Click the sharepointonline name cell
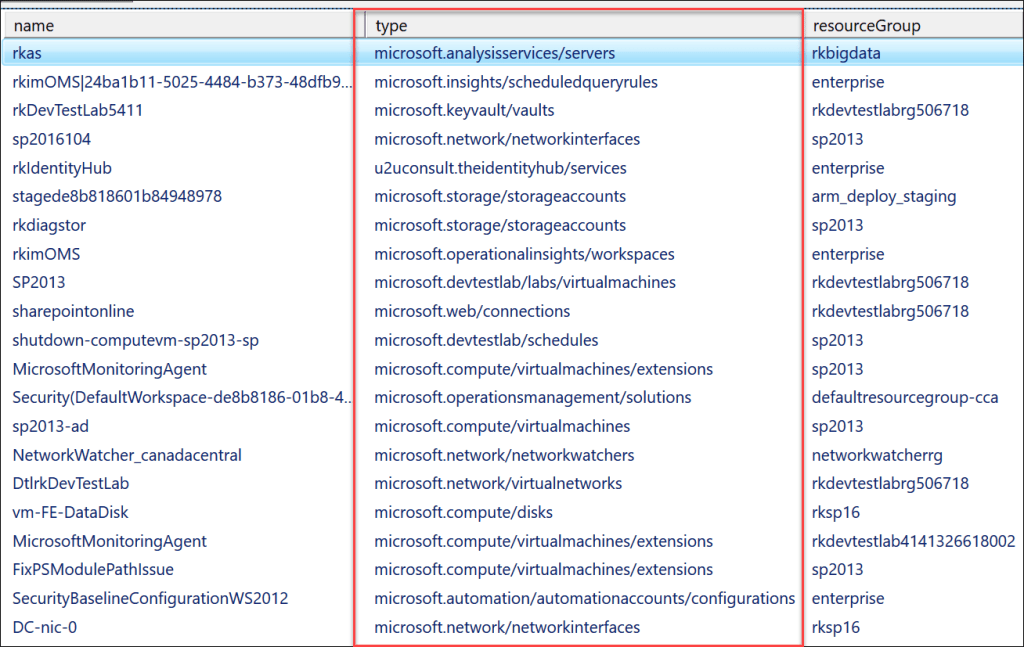Viewport: 1024px width, 647px height. 73,311
